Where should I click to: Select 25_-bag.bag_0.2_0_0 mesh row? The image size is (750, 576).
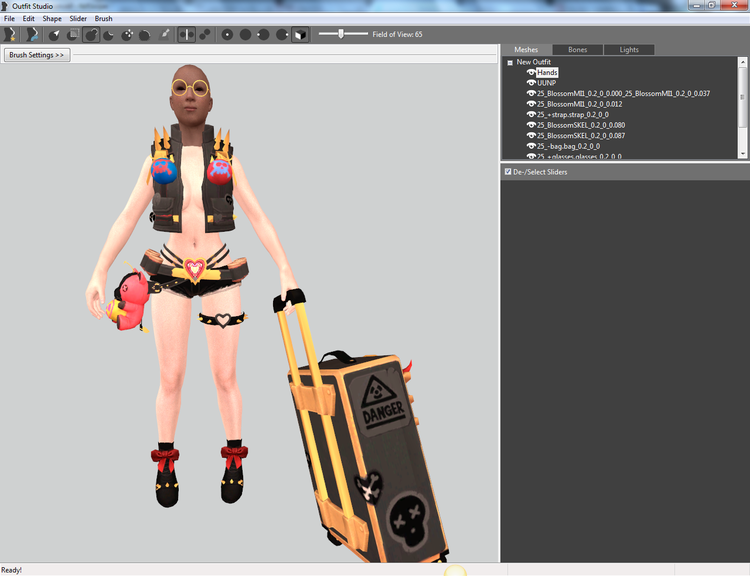tap(568, 146)
